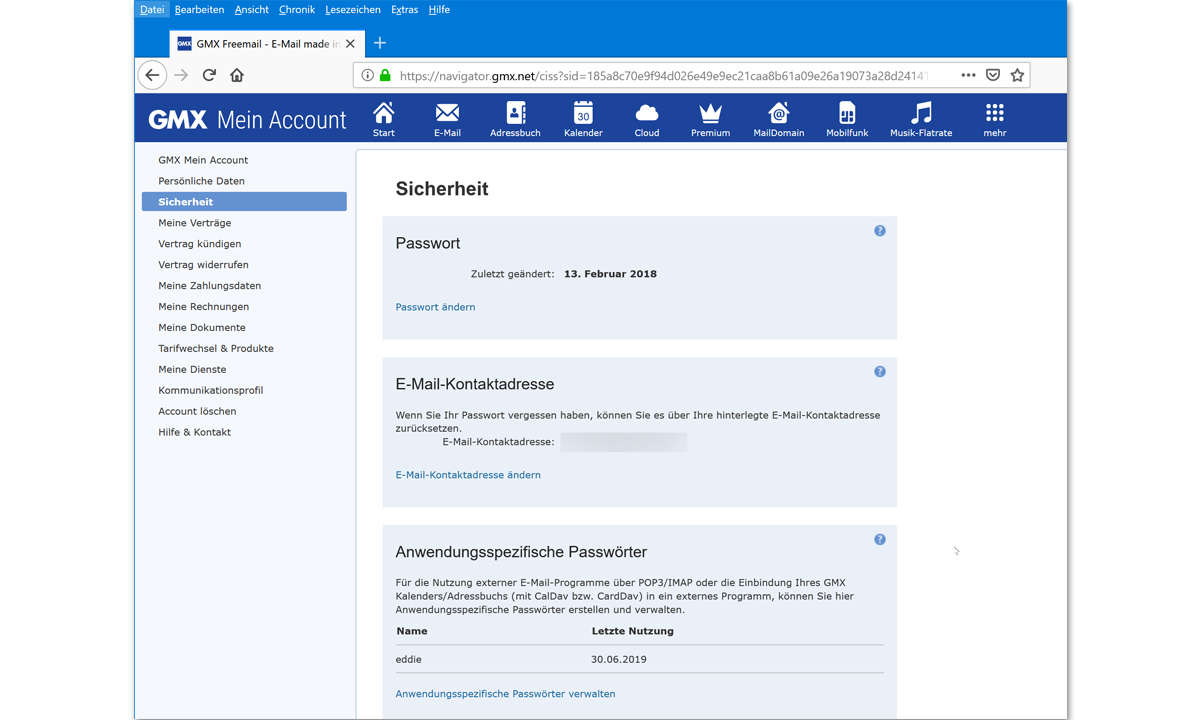The height and width of the screenshot is (720, 1200).
Task: Open Meine Dokumente in sidebar
Action: (201, 328)
